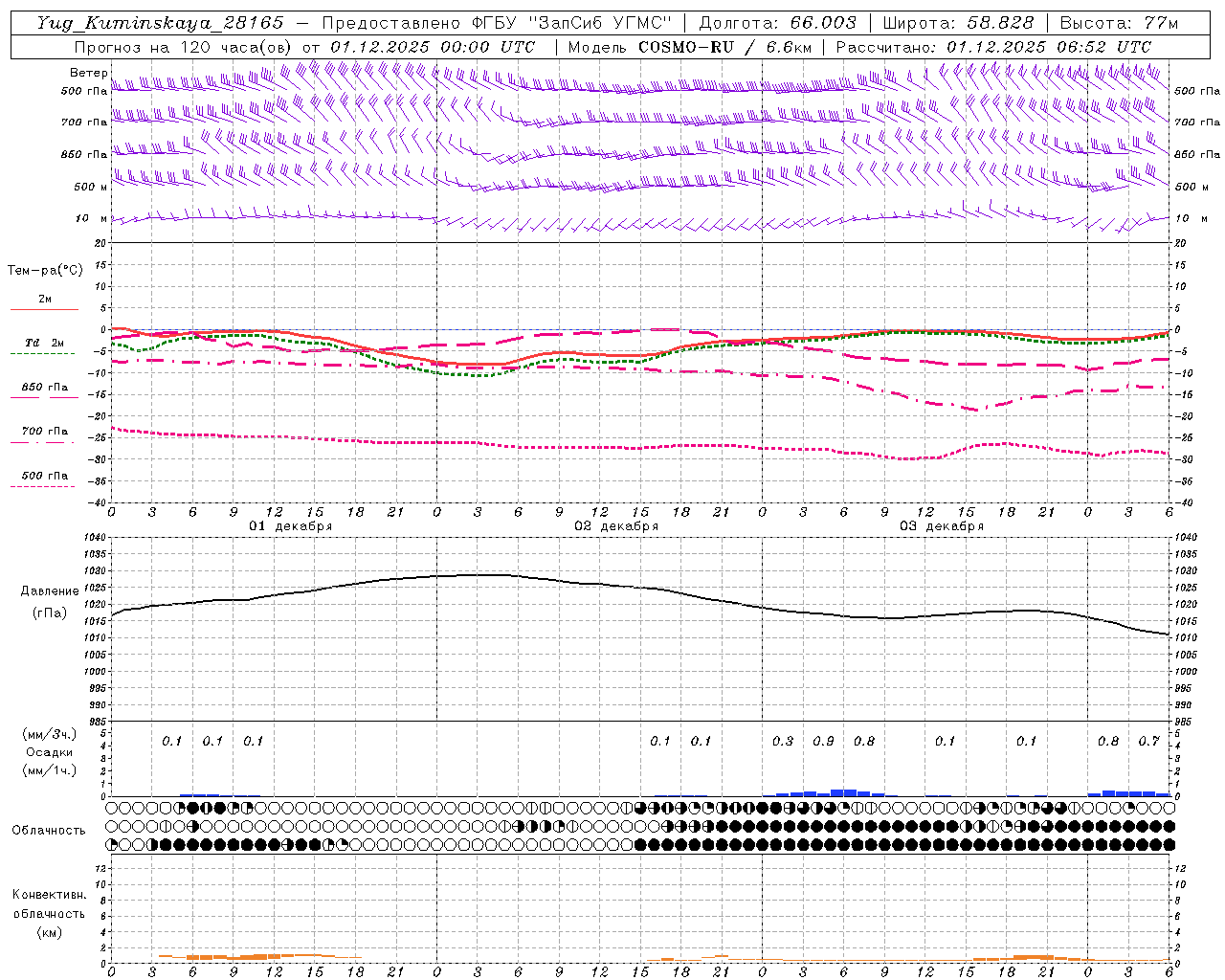The image size is (1225, 980).
Task: Click the 500 гПа temperature legend line sample
Action: pyautogui.click(x=42, y=486)
